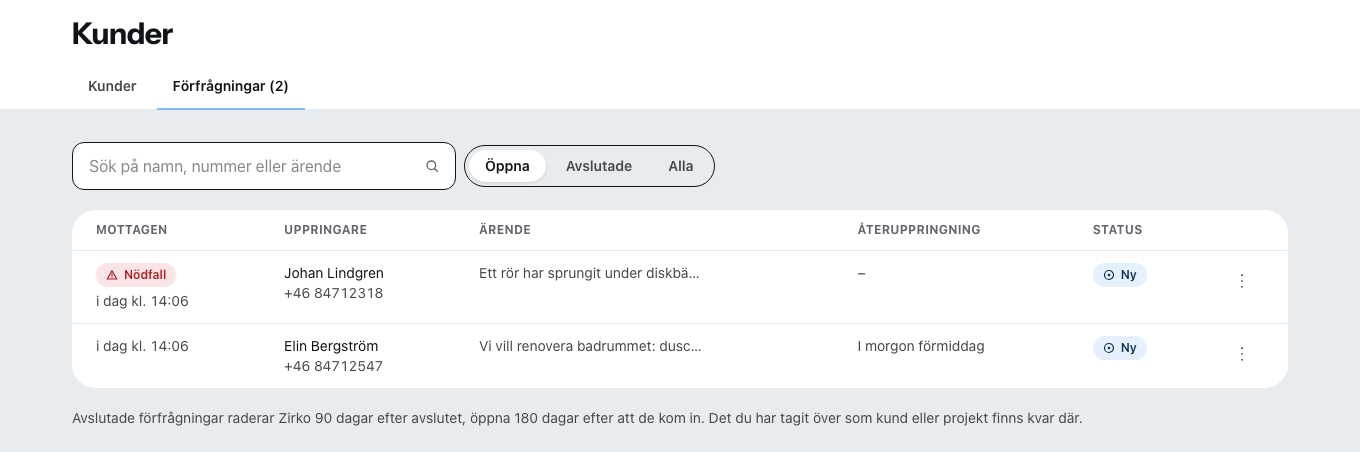Focus the name, number or ärende search field
Screen dimensions: 1360x452
(x=264, y=166)
